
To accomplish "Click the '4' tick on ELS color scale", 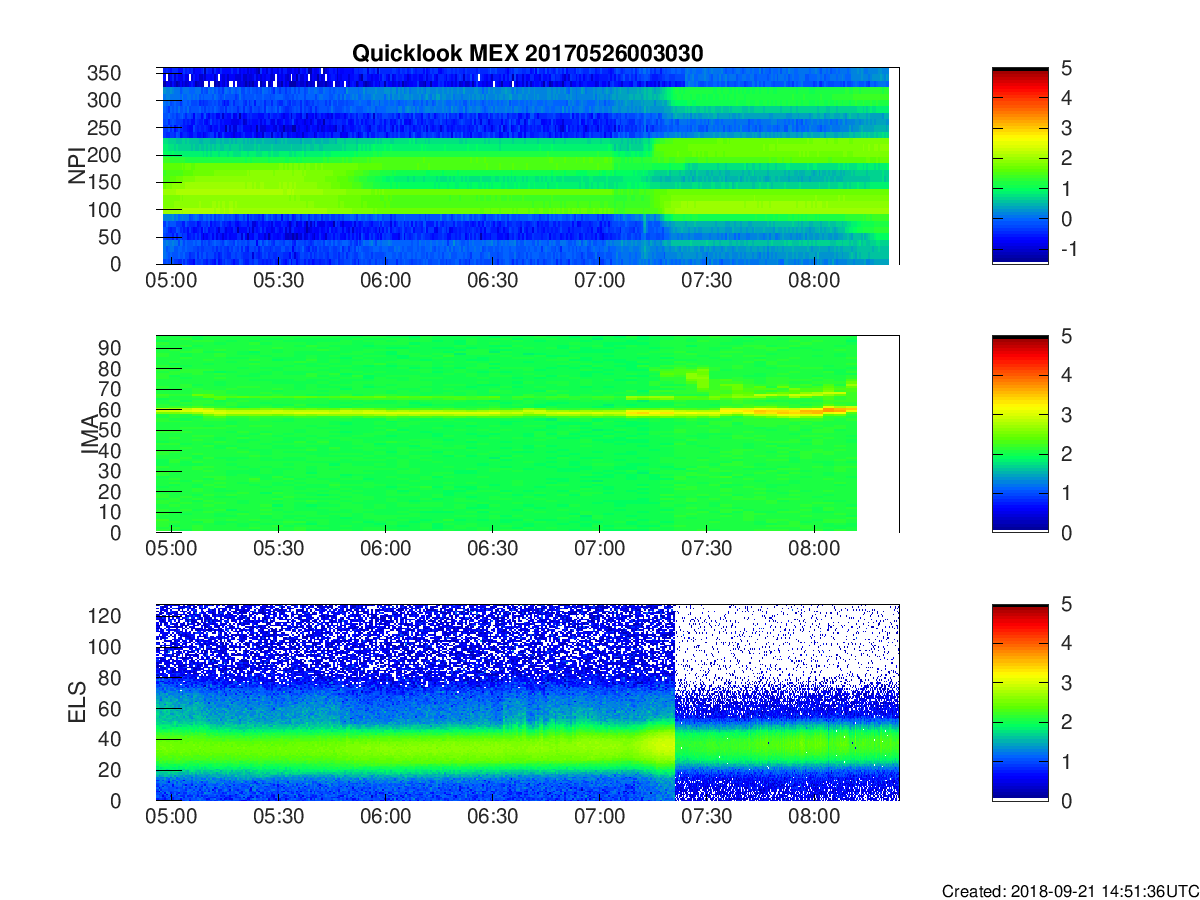I will [x=1067, y=643].
